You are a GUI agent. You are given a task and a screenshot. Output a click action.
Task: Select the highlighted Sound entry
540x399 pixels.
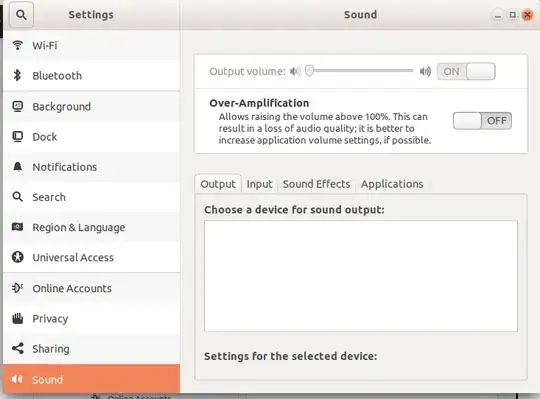click(x=92, y=379)
